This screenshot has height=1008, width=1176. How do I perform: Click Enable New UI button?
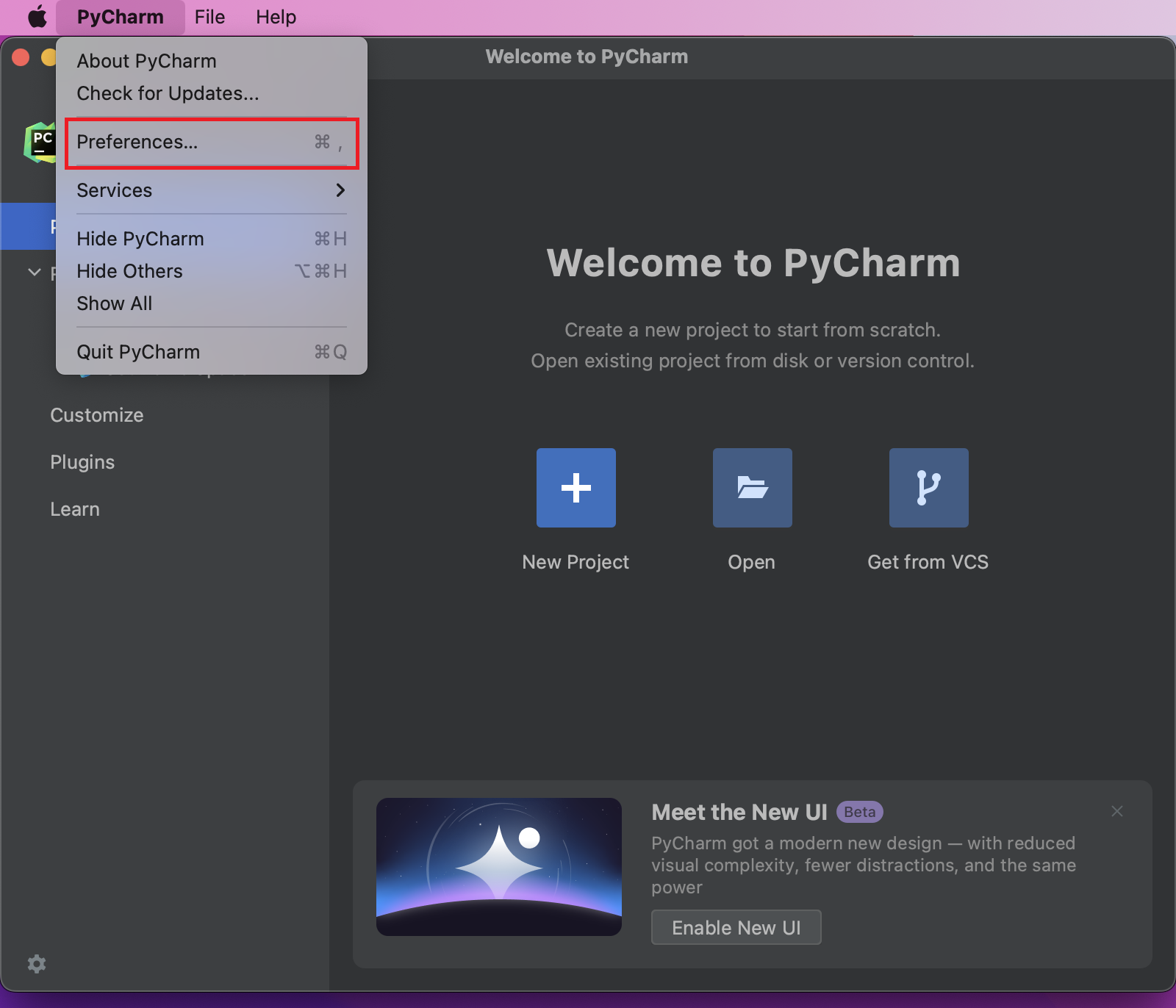pyautogui.click(x=736, y=927)
